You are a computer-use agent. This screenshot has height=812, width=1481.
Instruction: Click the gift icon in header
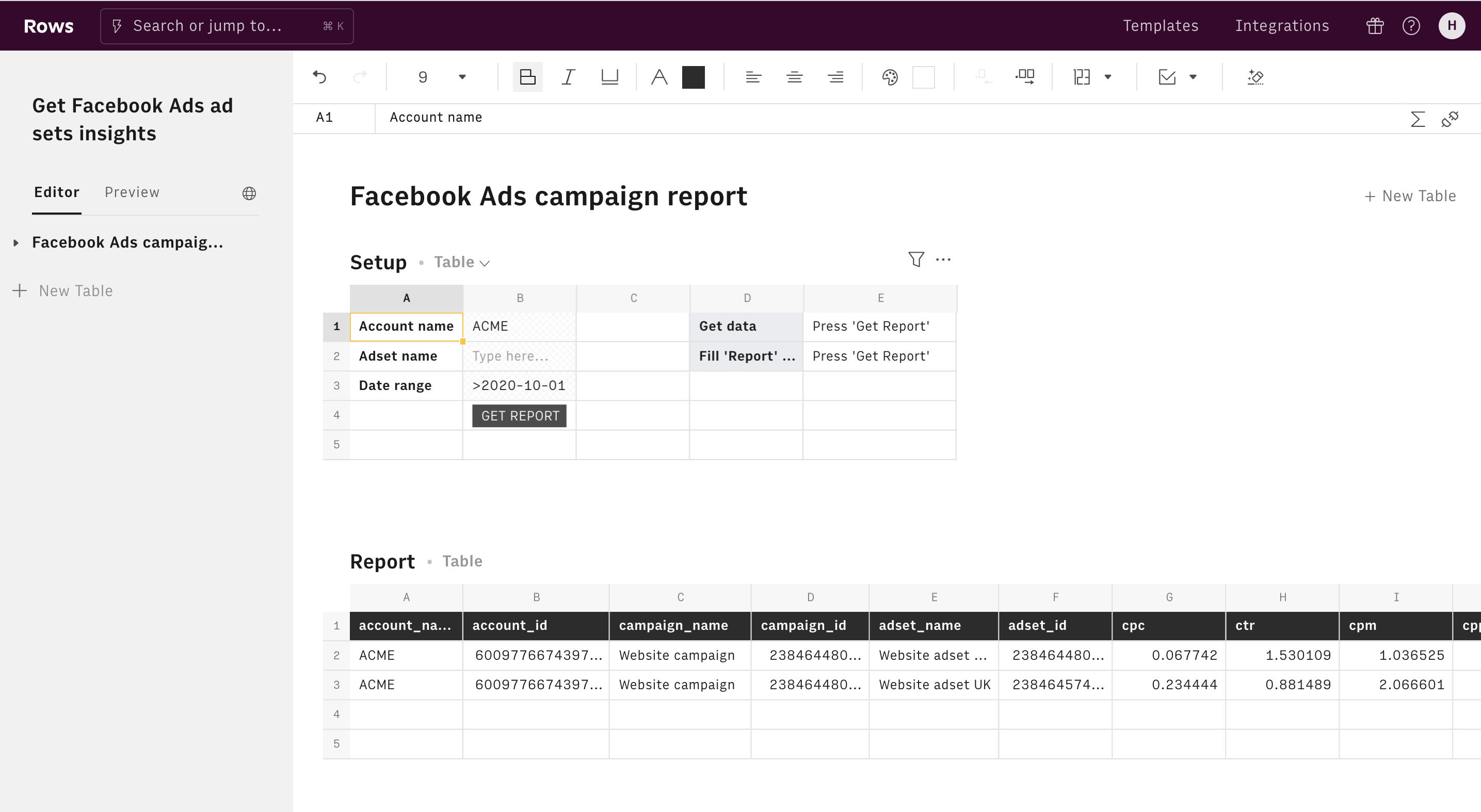pos(1375,26)
